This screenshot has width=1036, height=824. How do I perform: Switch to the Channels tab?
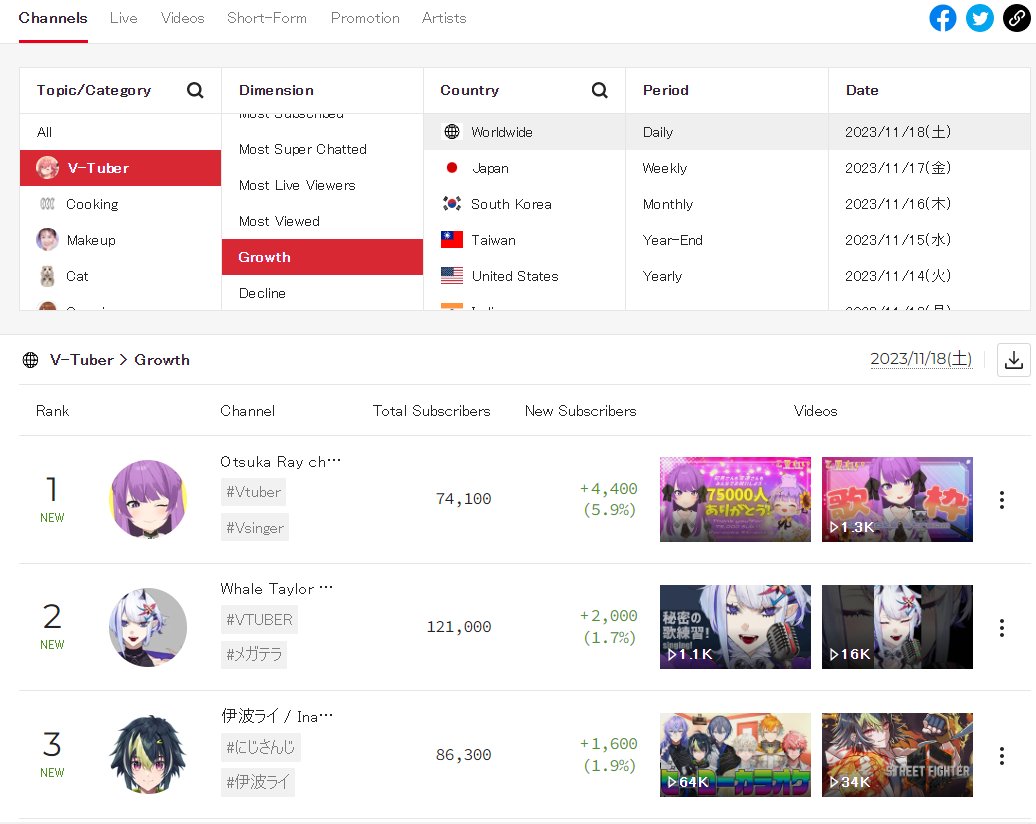(53, 19)
